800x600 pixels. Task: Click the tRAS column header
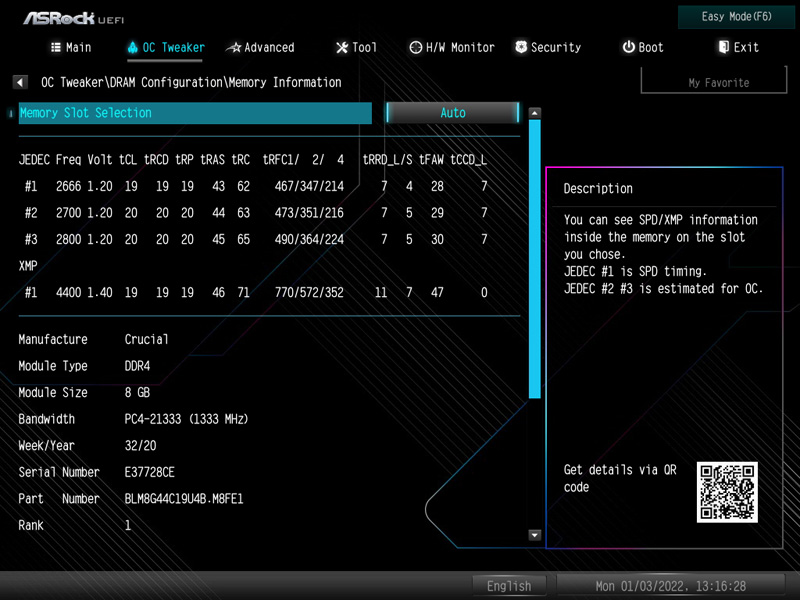(x=212, y=160)
